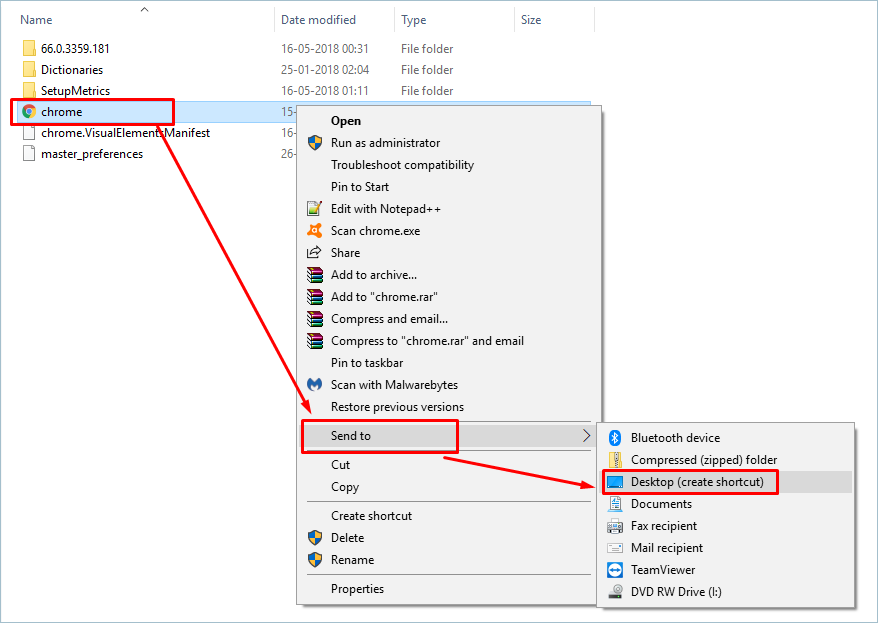
Task: Click the Avast scan icon for chrome.exe
Action: (314, 231)
